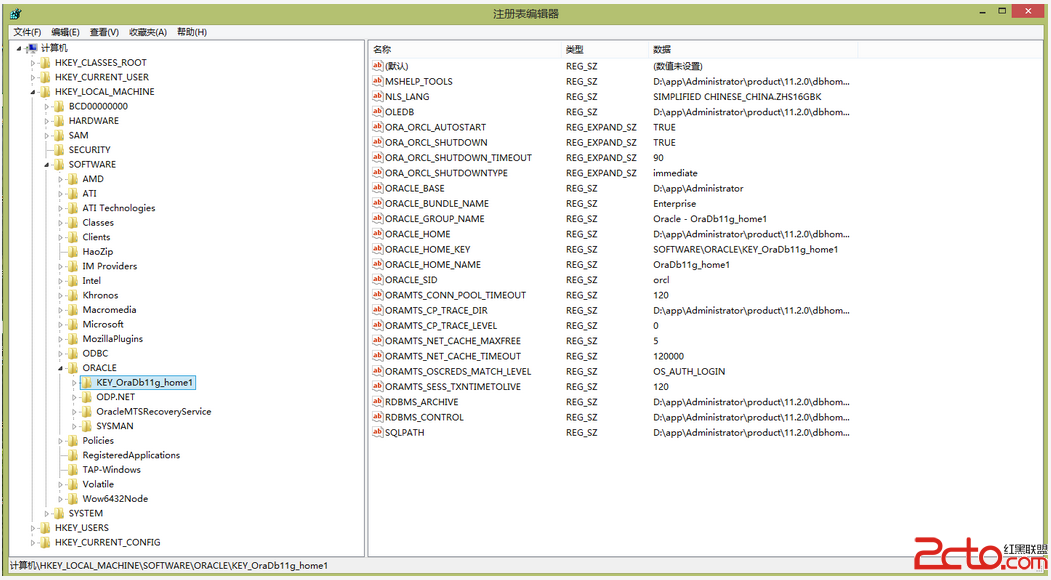Expand the Classes key arrow
The image size is (1051, 580).
(x=60, y=223)
